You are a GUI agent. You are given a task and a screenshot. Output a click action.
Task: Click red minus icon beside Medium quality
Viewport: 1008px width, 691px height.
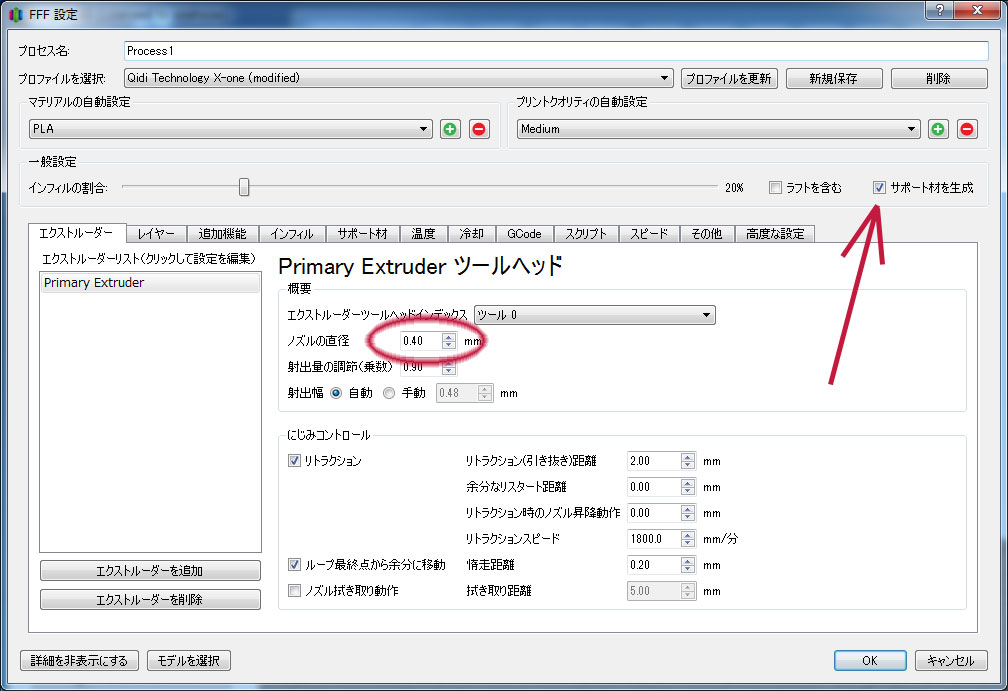click(967, 129)
